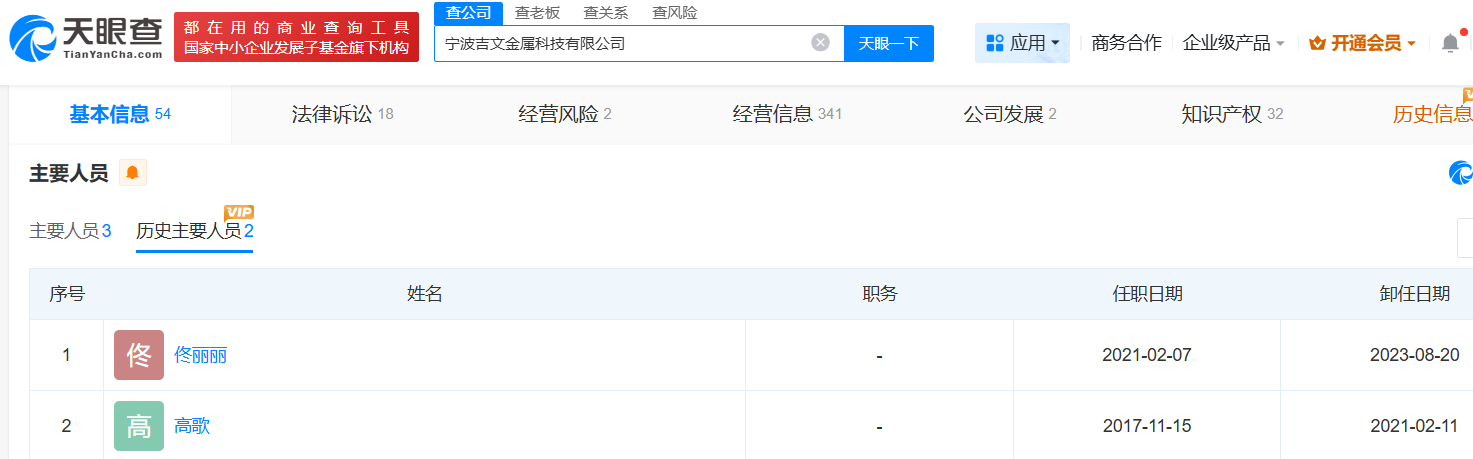Click the red promotional banner
Viewport: 1473px width, 459px height.
pyautogui.click(x=296, y=37)
